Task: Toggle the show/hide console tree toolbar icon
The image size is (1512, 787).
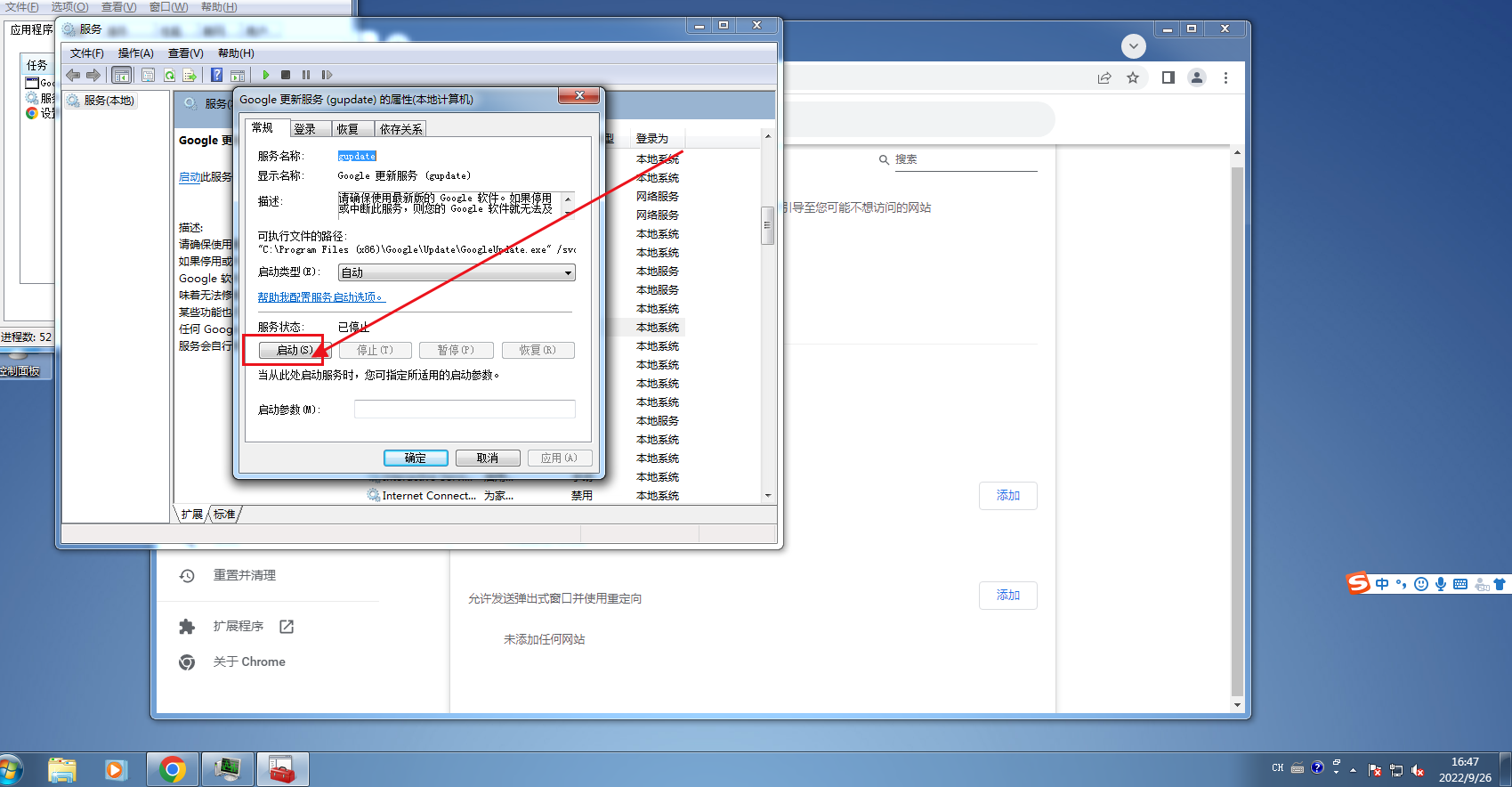Action: (x=122, y=75)
